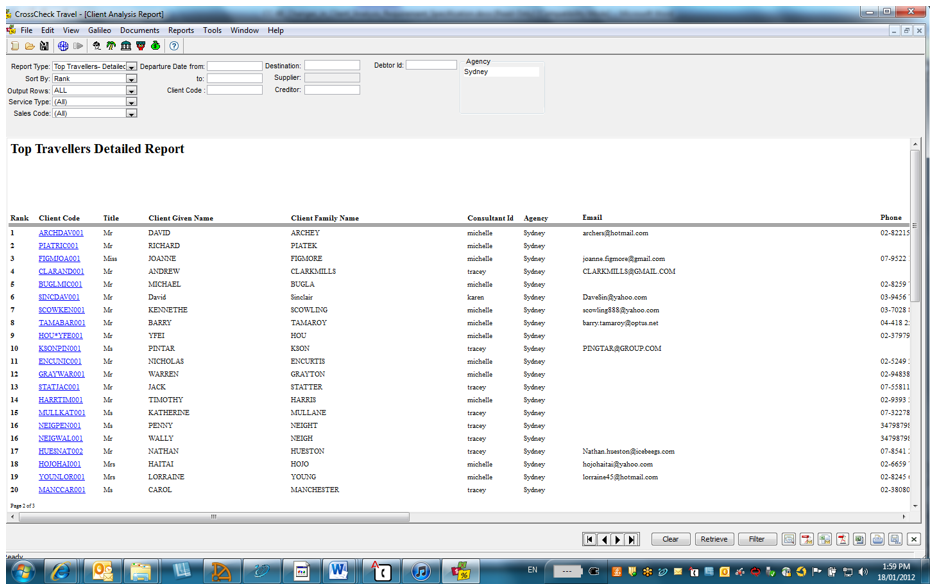Image resolution: width=934 pixels, height=587 pixels.
Task: Open Help with the question mark icon
Action: coord(172,46)
